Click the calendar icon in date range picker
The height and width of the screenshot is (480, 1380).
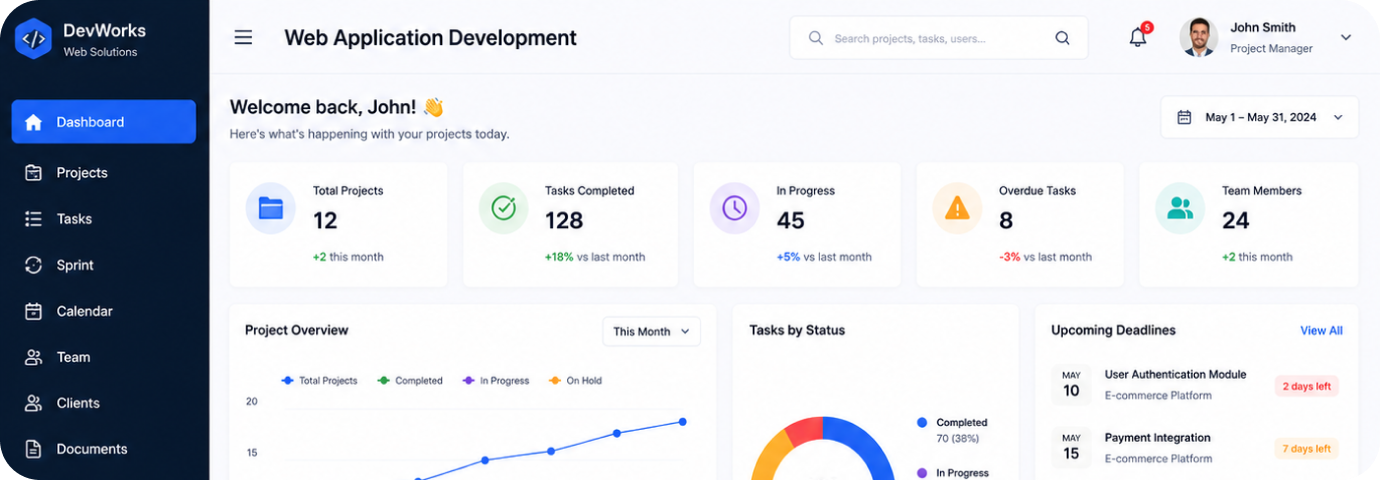(1184, 117)
